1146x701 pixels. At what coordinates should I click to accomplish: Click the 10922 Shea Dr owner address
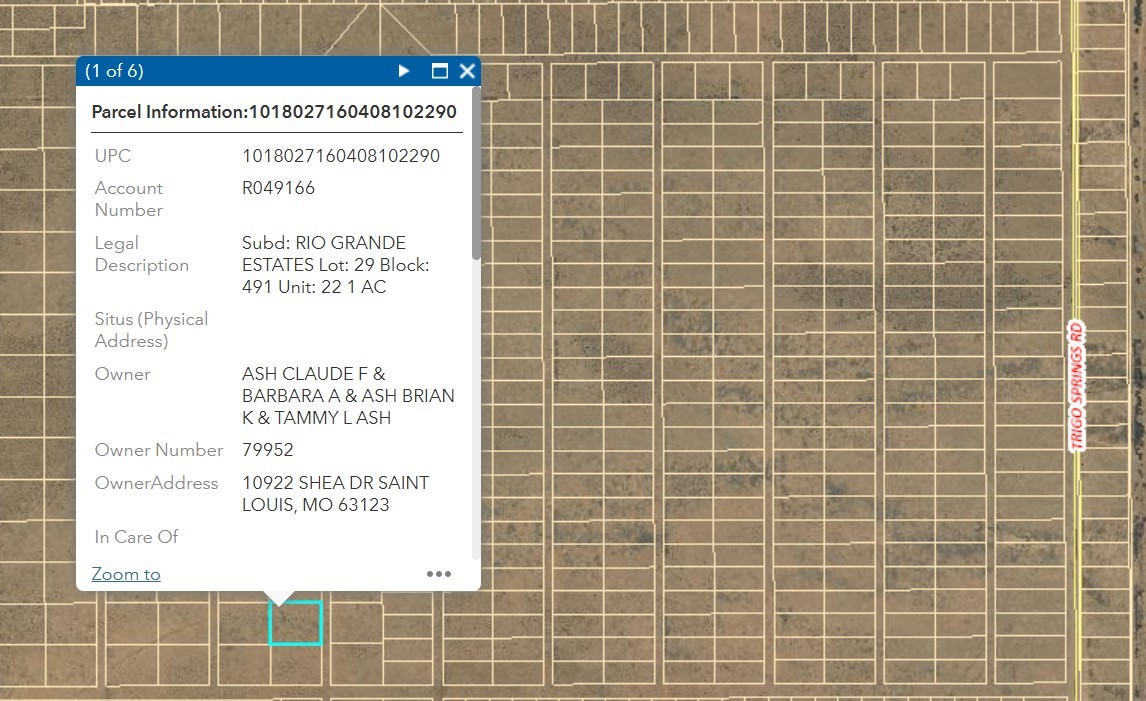coord(335,494)
